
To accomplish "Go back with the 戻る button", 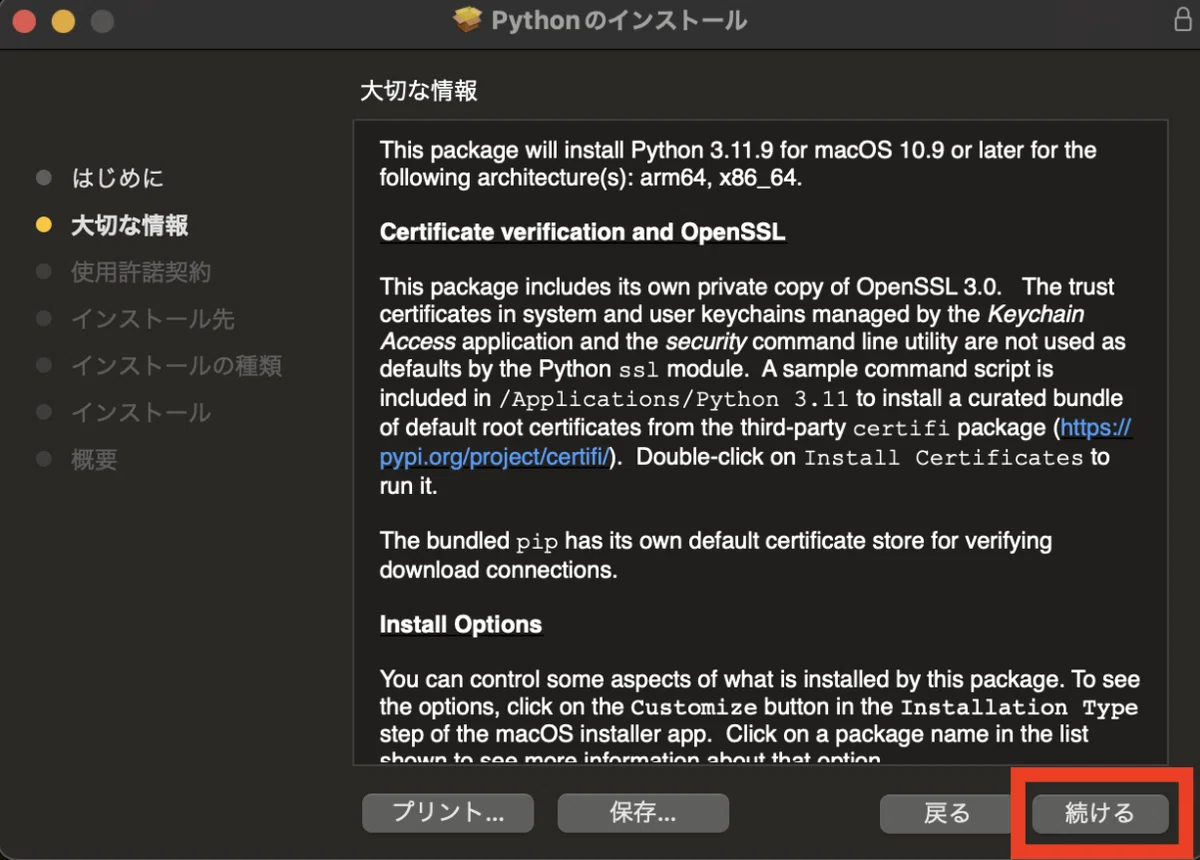I will coord(947,813).
